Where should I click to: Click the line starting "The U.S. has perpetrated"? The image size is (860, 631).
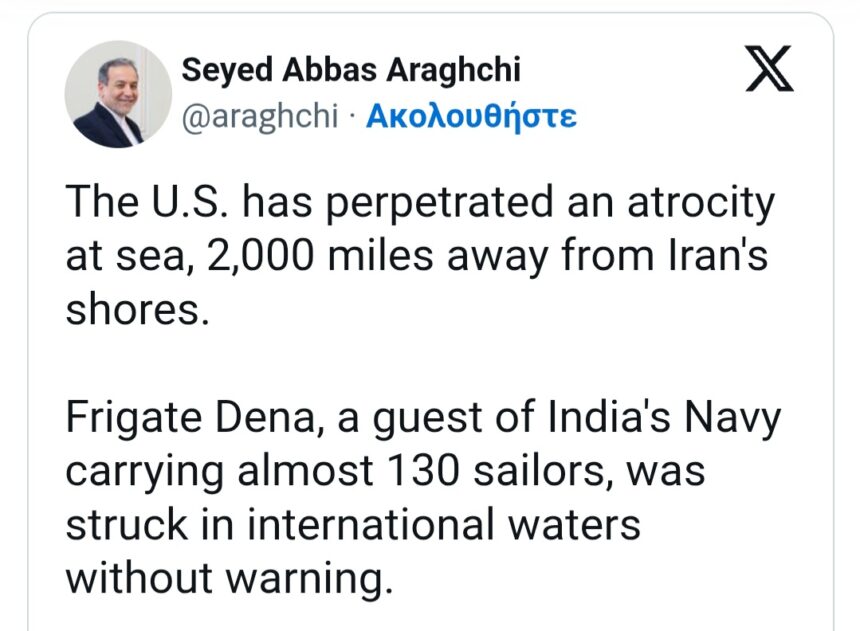[x=420, y=204]
